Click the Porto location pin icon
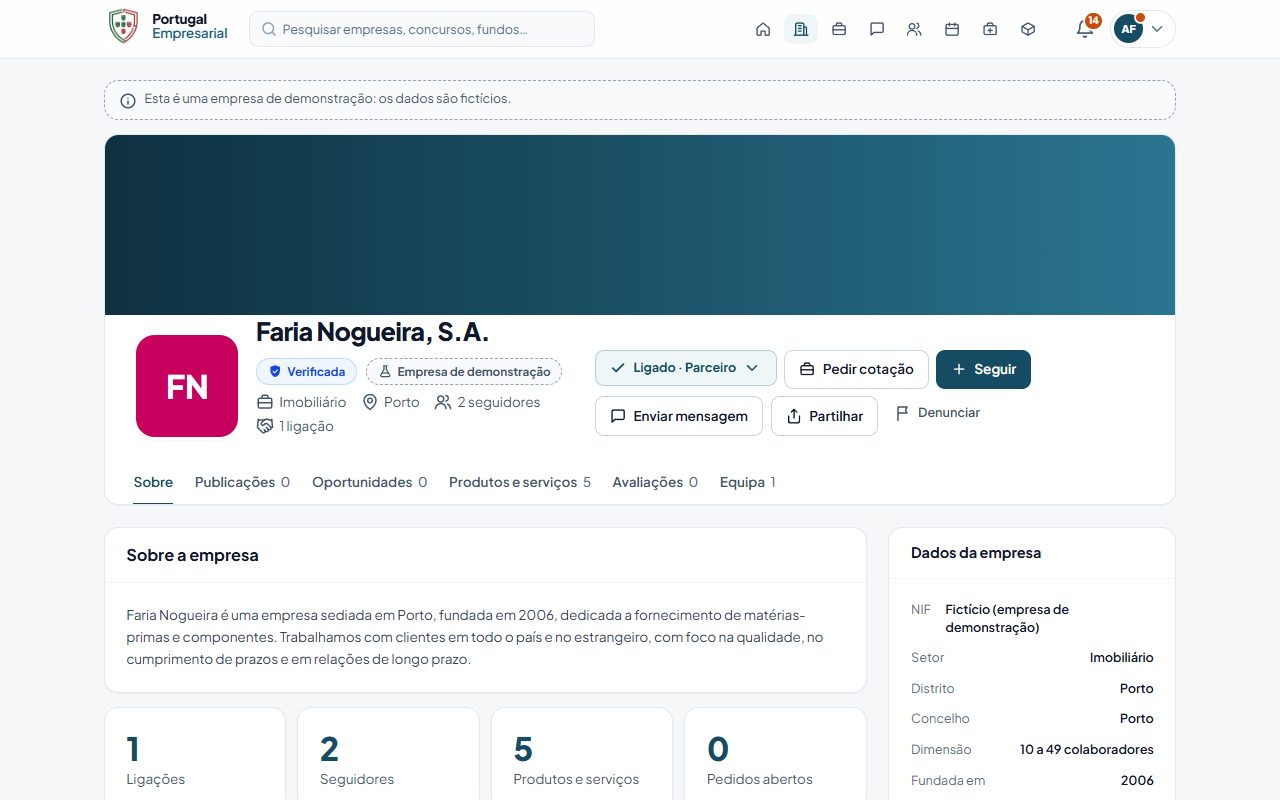 click(370, 402)
